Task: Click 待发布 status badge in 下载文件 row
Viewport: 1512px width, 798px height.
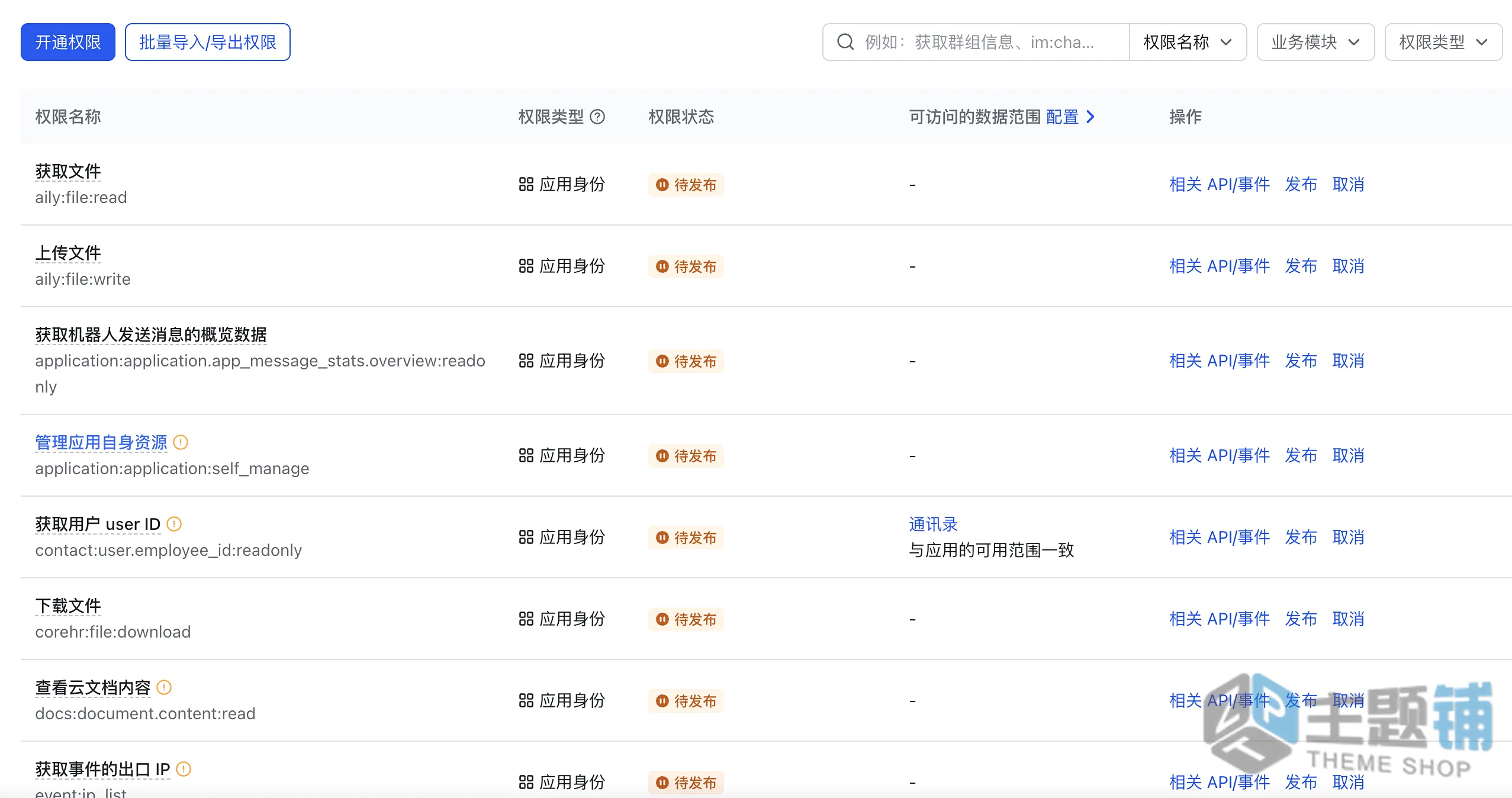Action: [686, 619]
